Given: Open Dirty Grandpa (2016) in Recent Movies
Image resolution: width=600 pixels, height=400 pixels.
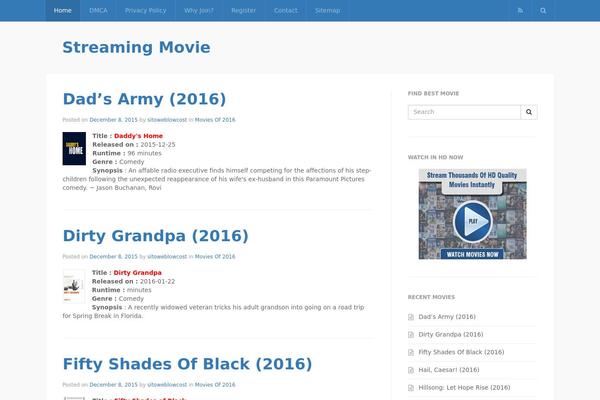Looking at the screenshot, I should pos(451,335).
